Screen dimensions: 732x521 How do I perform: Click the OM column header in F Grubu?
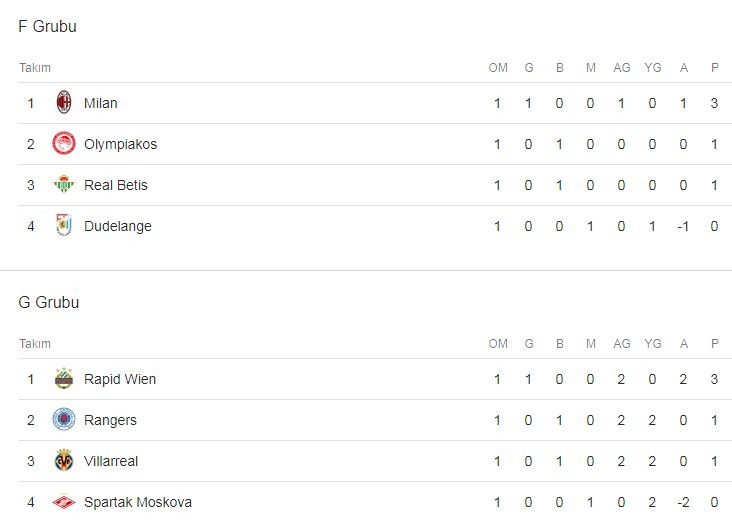pyautogui.click(x=498, y=68)
